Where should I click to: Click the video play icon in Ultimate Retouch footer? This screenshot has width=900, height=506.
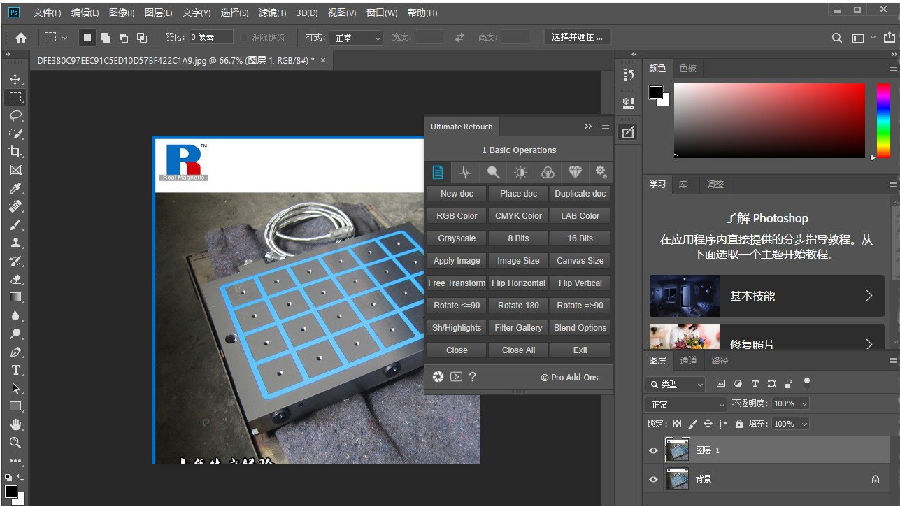tap(456, 376)
